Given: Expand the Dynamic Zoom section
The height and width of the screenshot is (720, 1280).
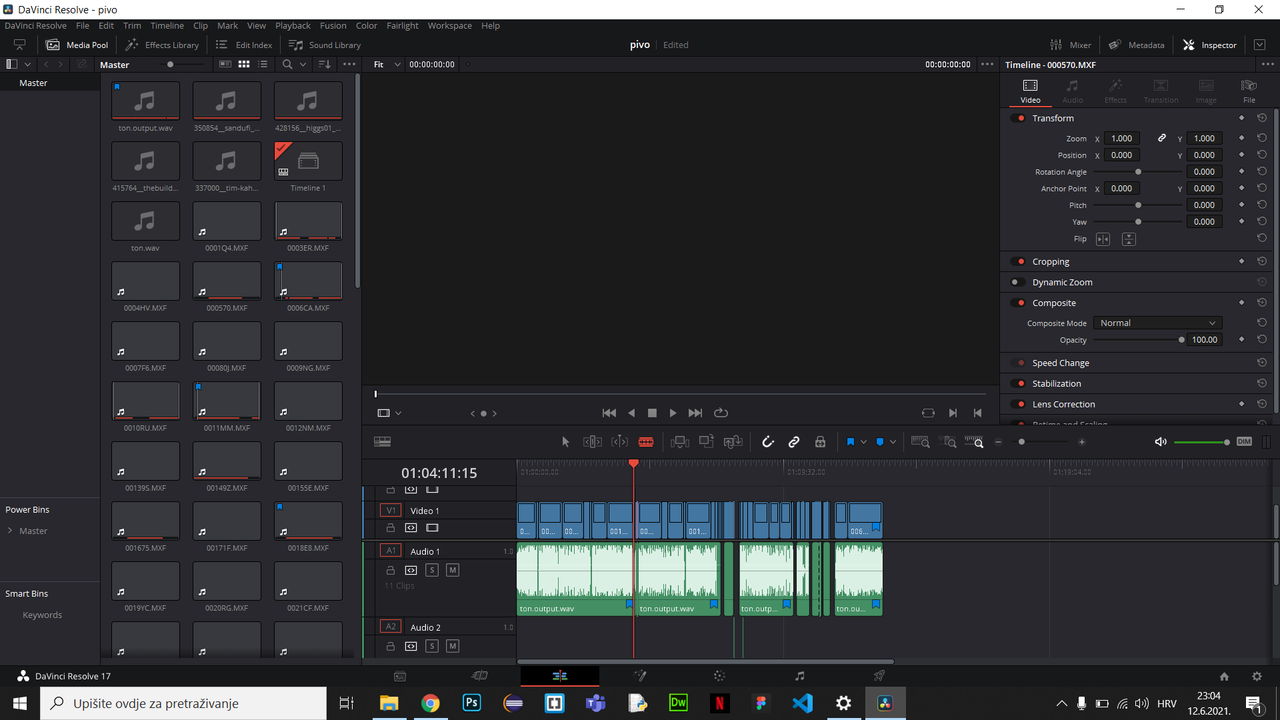Looking at the screenshot, I should (x=1062, y=282).
